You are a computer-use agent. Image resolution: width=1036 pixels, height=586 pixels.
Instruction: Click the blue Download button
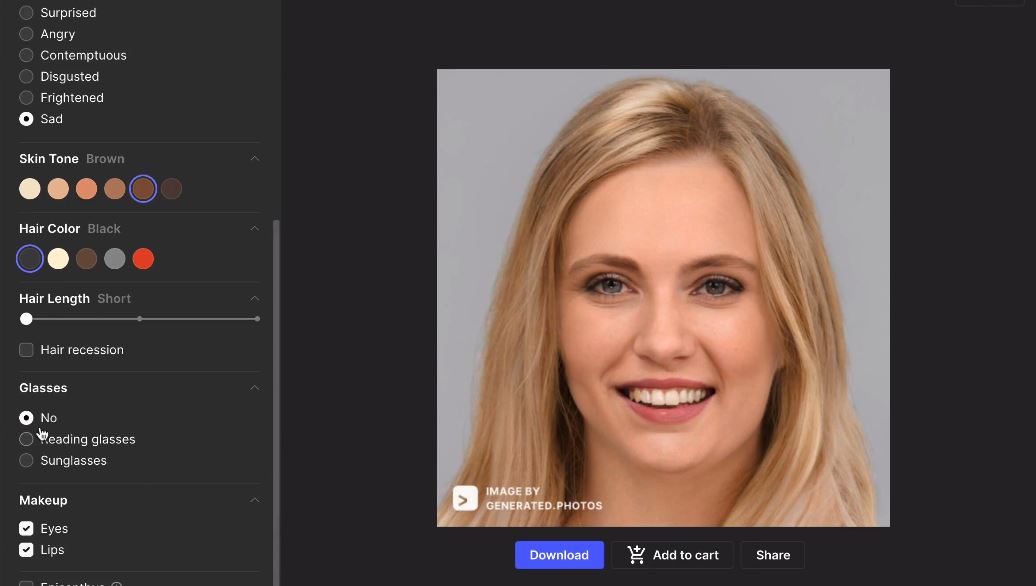click(559, 555)
